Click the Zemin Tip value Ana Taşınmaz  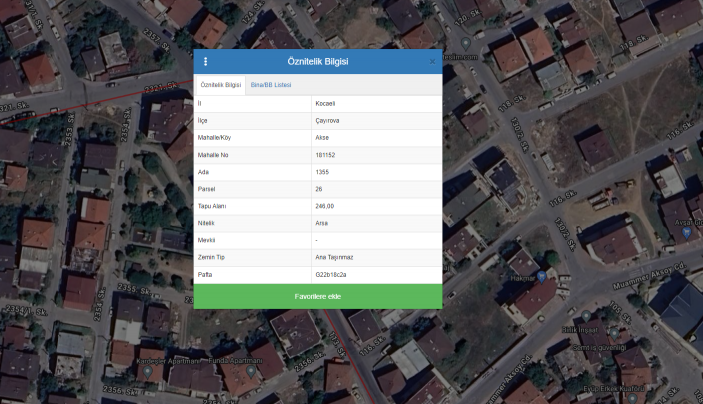[334, 256]
